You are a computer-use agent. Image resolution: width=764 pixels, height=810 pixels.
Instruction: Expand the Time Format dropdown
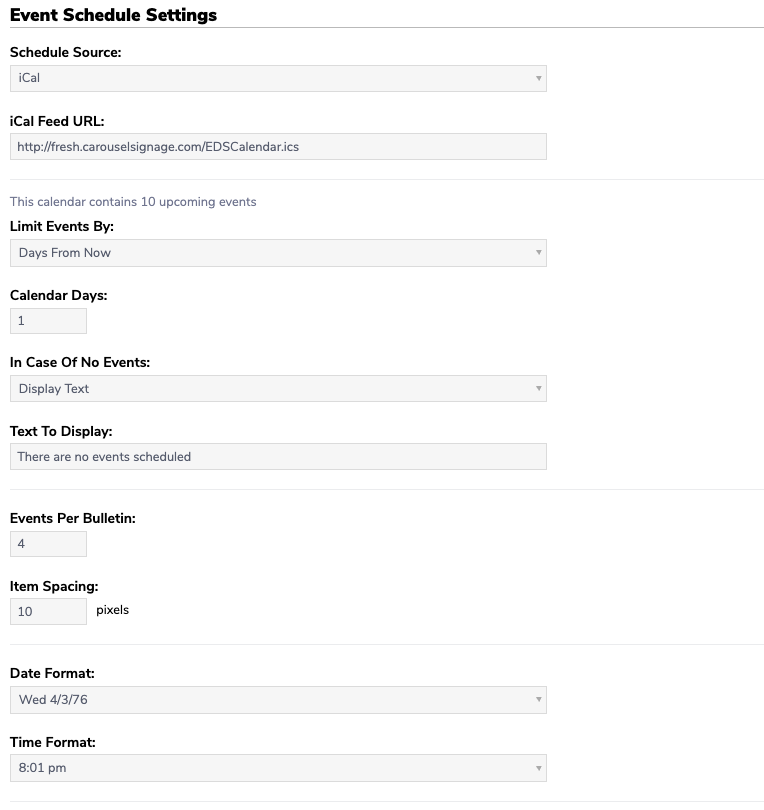click(278, 768)
